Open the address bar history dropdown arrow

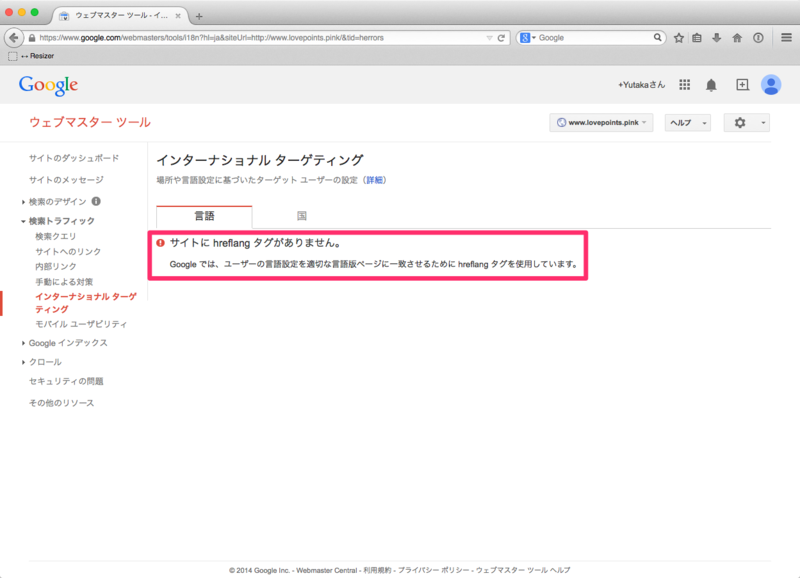coord(489,38)
